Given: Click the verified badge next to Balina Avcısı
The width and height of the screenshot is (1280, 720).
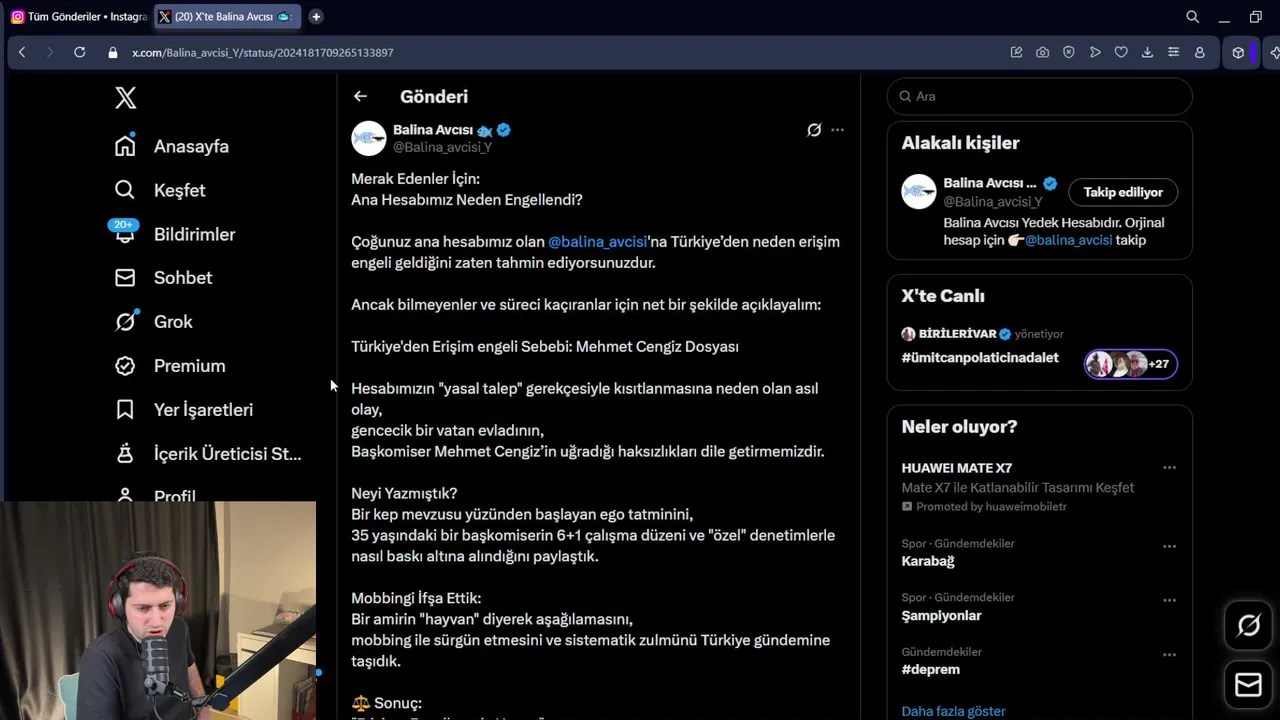Looking at the screenshot, I should coord(504,130).
